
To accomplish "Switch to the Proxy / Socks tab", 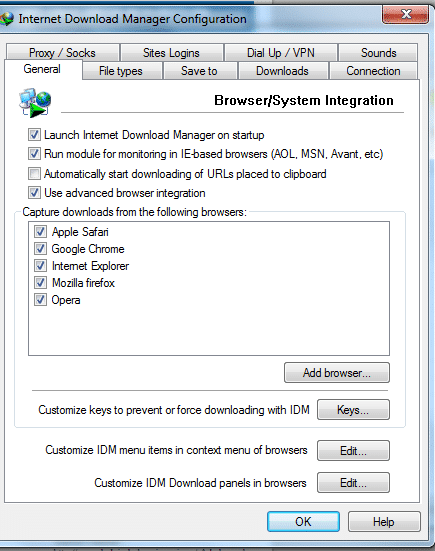I will coord(62,53).
